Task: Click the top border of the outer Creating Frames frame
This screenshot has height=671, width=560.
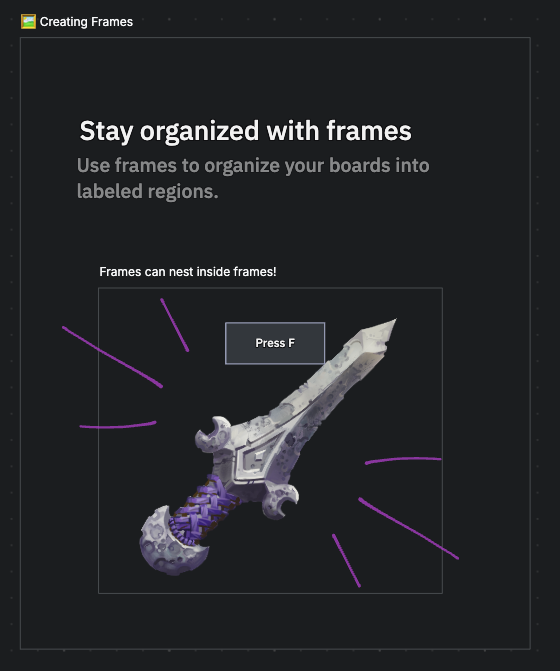Action: [275, 38]
